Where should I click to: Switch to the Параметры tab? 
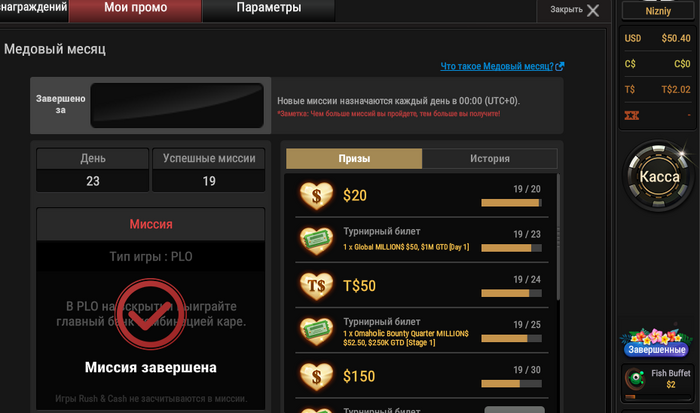pyautogui.click(x=269, y=8)
